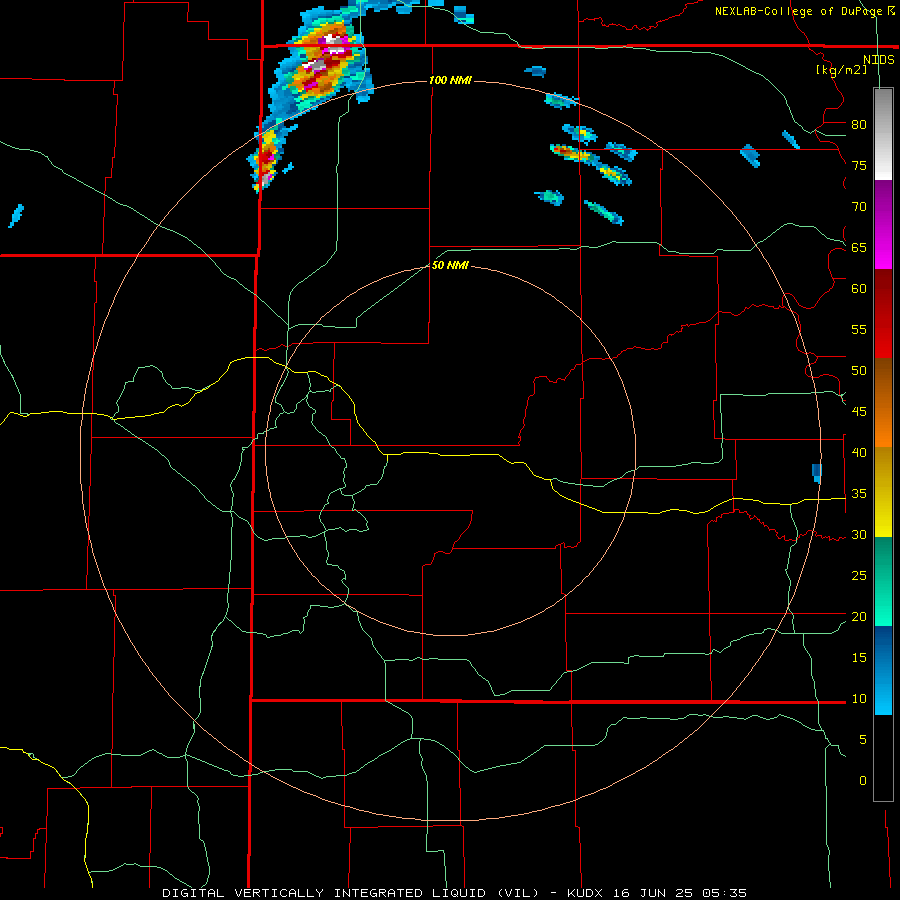Click the green-teal segment of the color bar

883,581
